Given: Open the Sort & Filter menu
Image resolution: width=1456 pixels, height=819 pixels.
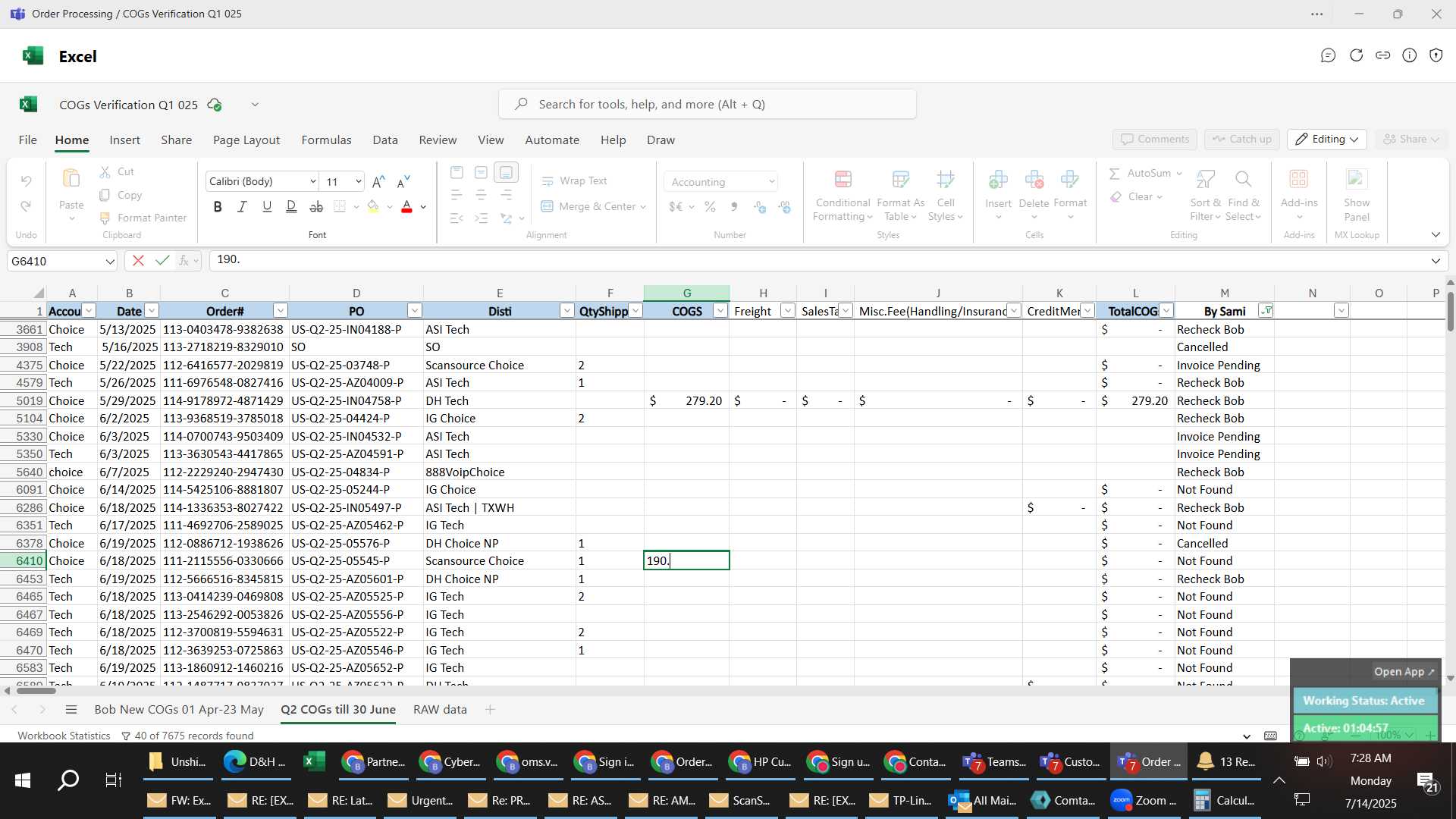Looking at the screenshot, I should click(1205, 196).
